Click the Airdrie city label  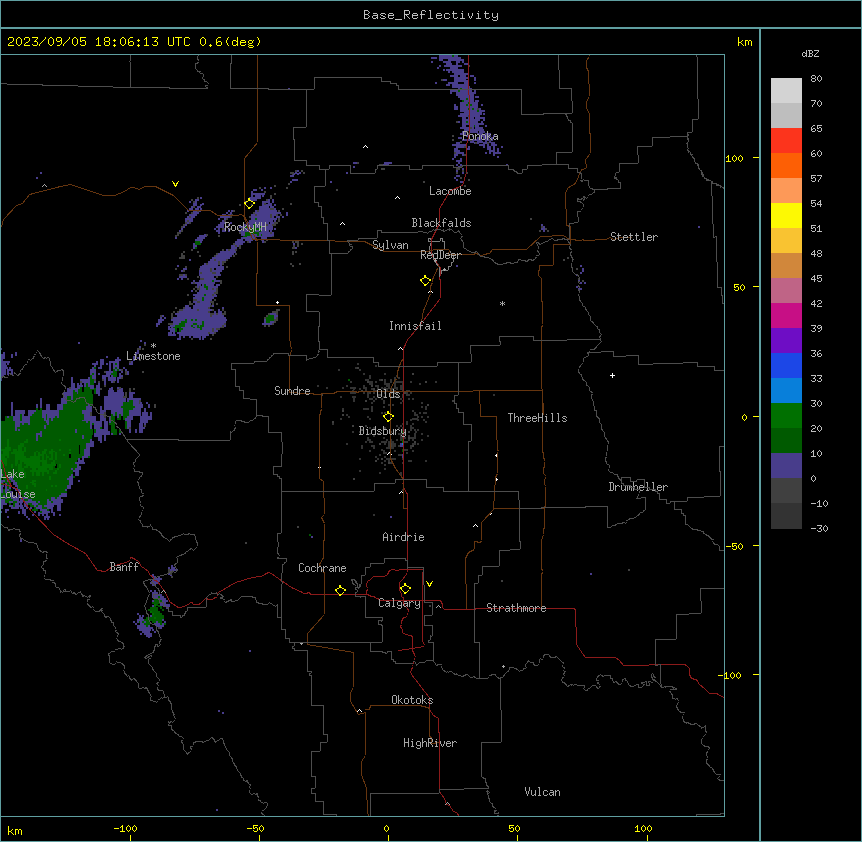[x=403, y=537]
